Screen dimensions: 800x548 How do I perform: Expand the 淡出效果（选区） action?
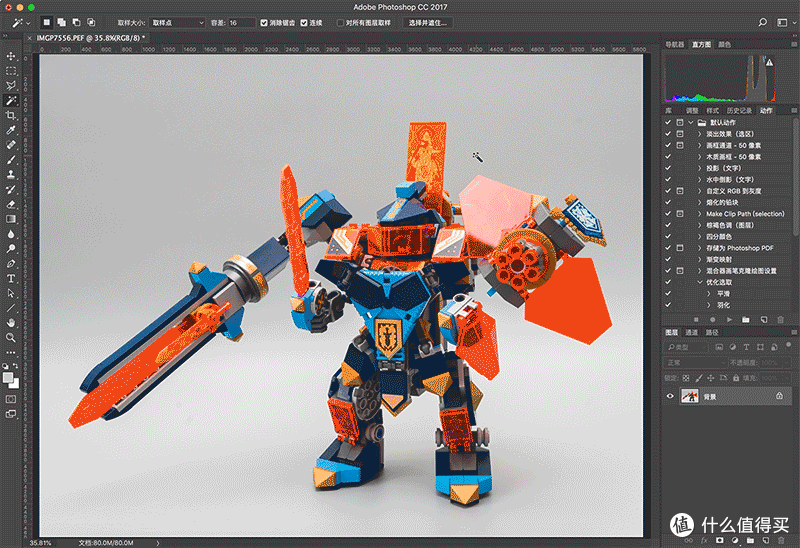click(x=699, y=134)
